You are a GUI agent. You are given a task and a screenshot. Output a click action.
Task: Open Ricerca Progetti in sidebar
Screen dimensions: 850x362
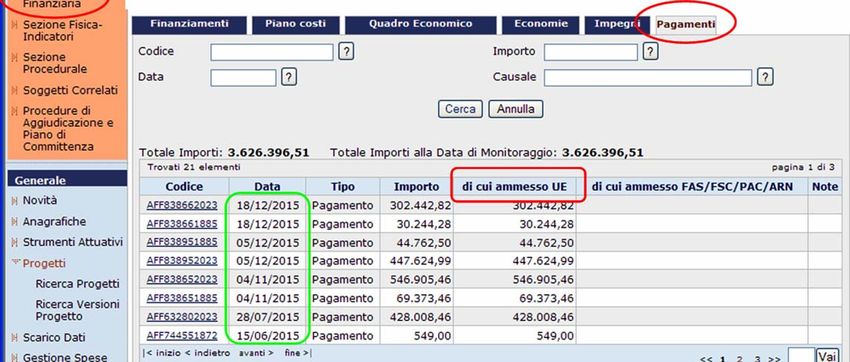click(78, 284)
